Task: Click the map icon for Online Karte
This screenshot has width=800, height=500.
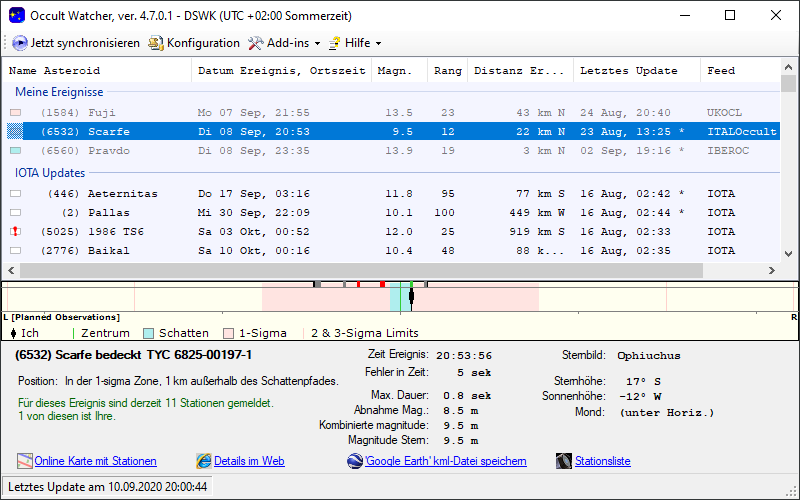Action: (25, 461)
